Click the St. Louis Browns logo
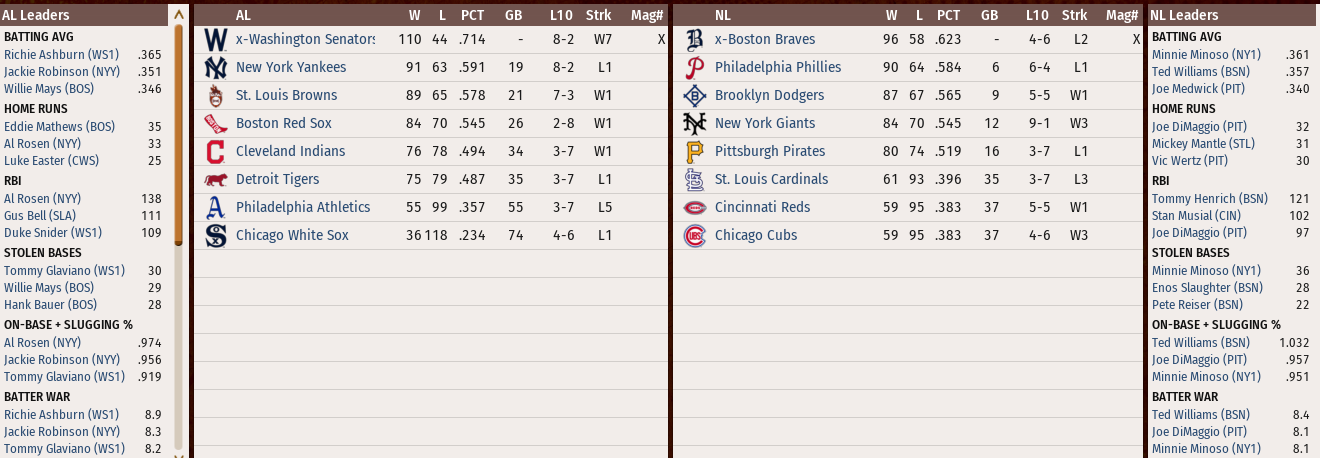The width and height of the screenshot is (1320, 458). pos(215,96)
